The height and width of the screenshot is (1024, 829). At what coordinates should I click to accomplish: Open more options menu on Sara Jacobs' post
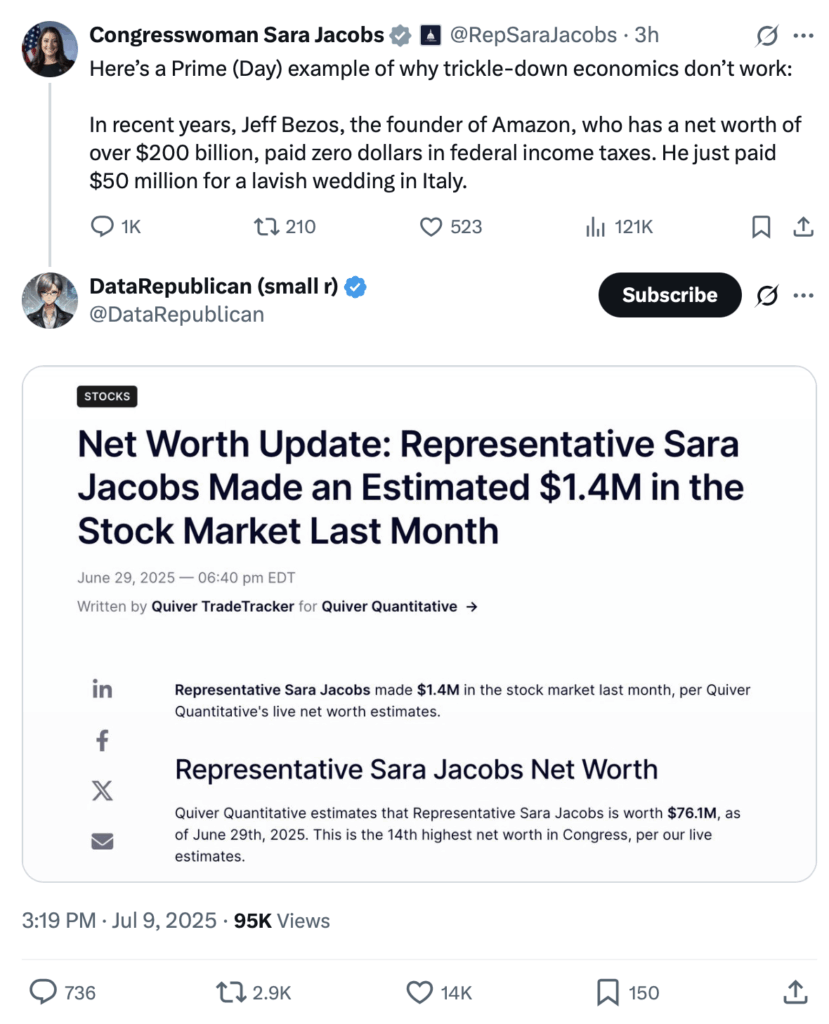pyautogui.click(x=802, y=36)
